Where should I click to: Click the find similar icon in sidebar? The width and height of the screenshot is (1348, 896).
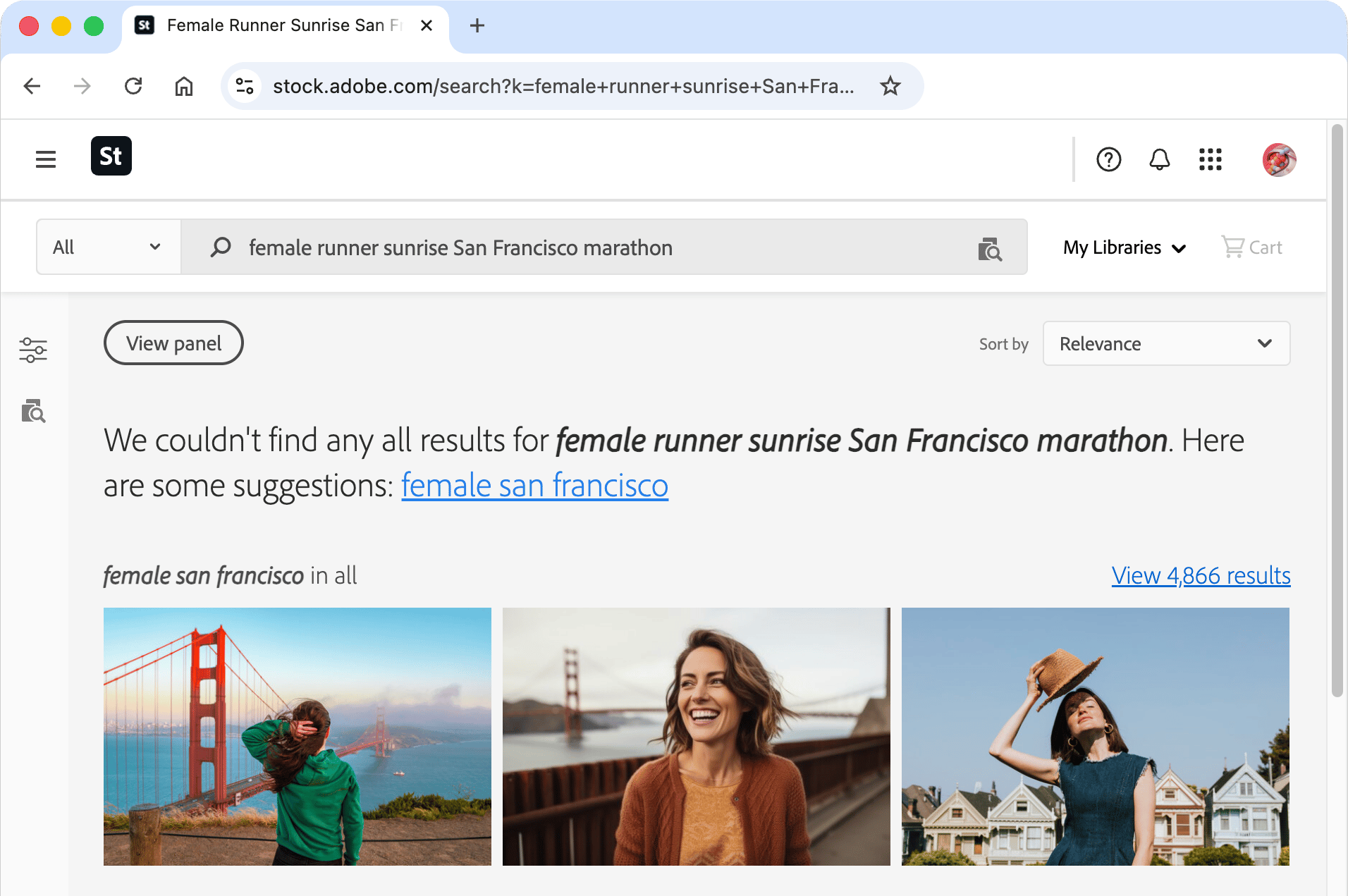coord(33,411)
